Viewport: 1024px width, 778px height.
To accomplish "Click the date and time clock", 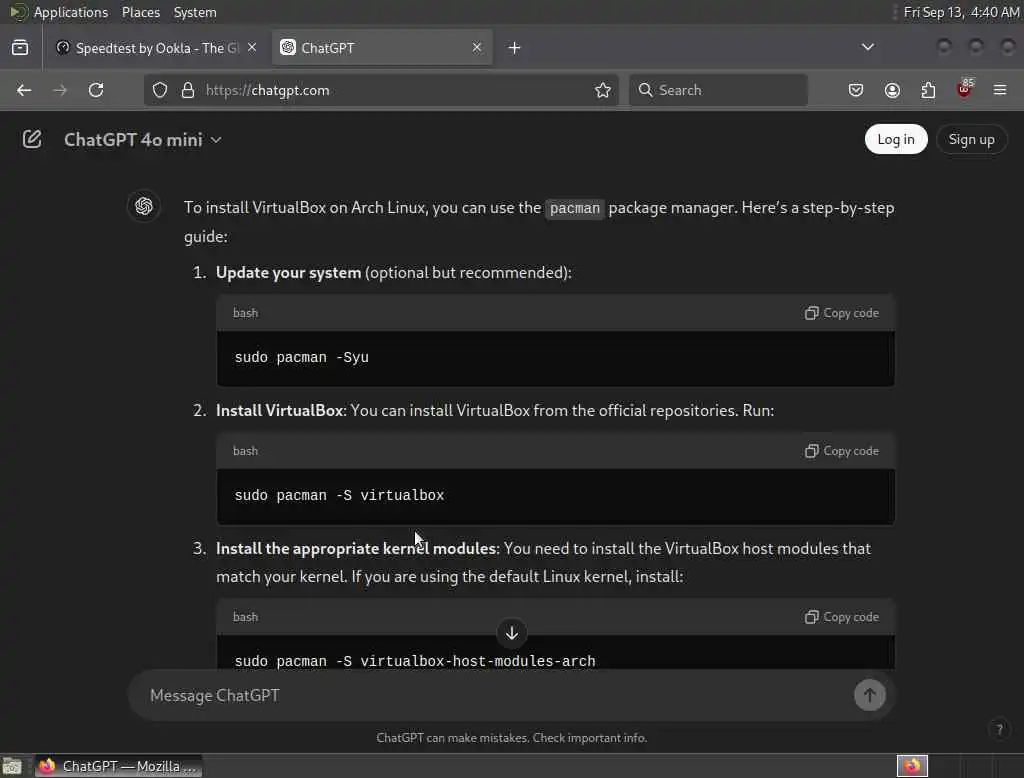I will tap(961, 12).
